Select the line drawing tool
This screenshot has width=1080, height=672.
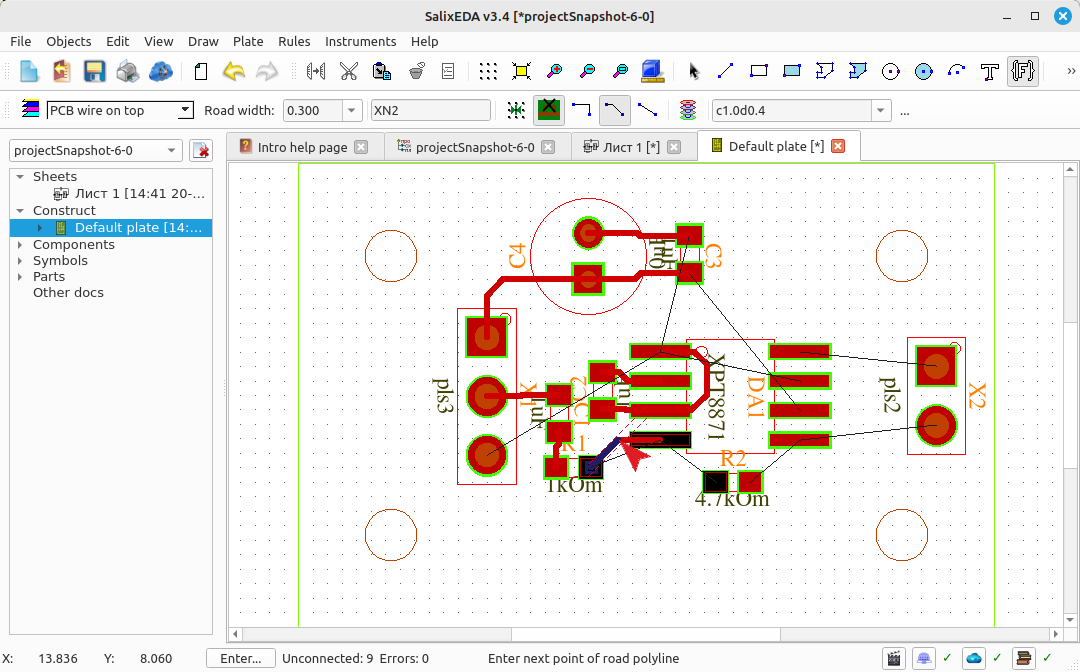click(x=725, y=71)
